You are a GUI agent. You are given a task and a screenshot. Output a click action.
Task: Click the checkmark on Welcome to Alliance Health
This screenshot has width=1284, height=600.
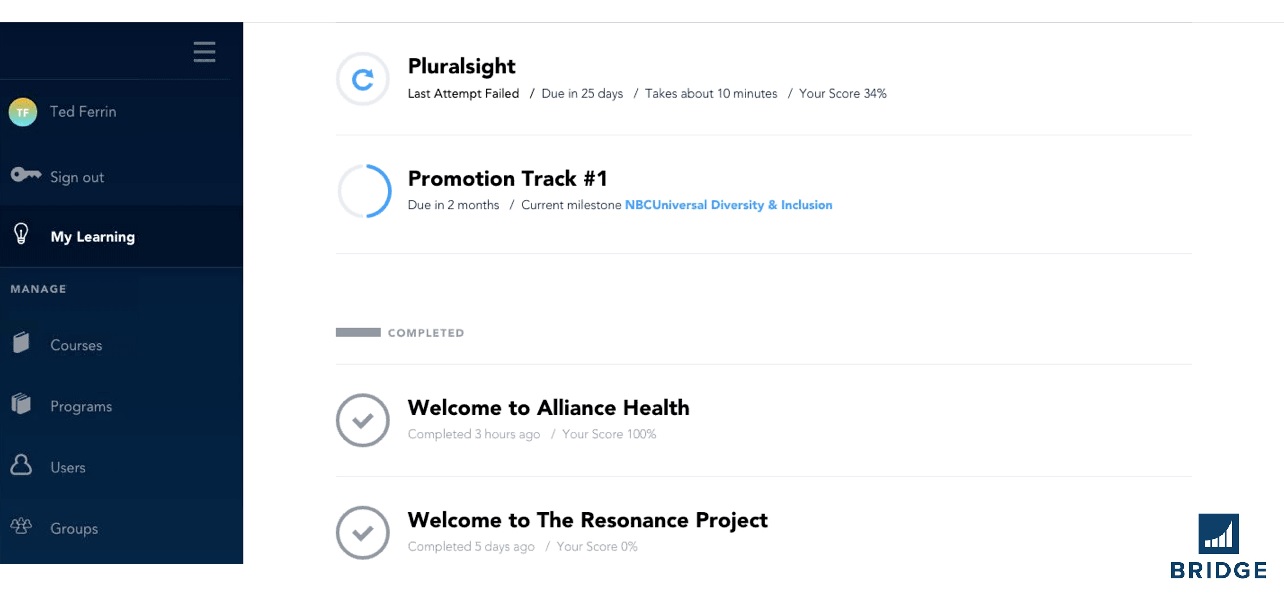point(362,420)
